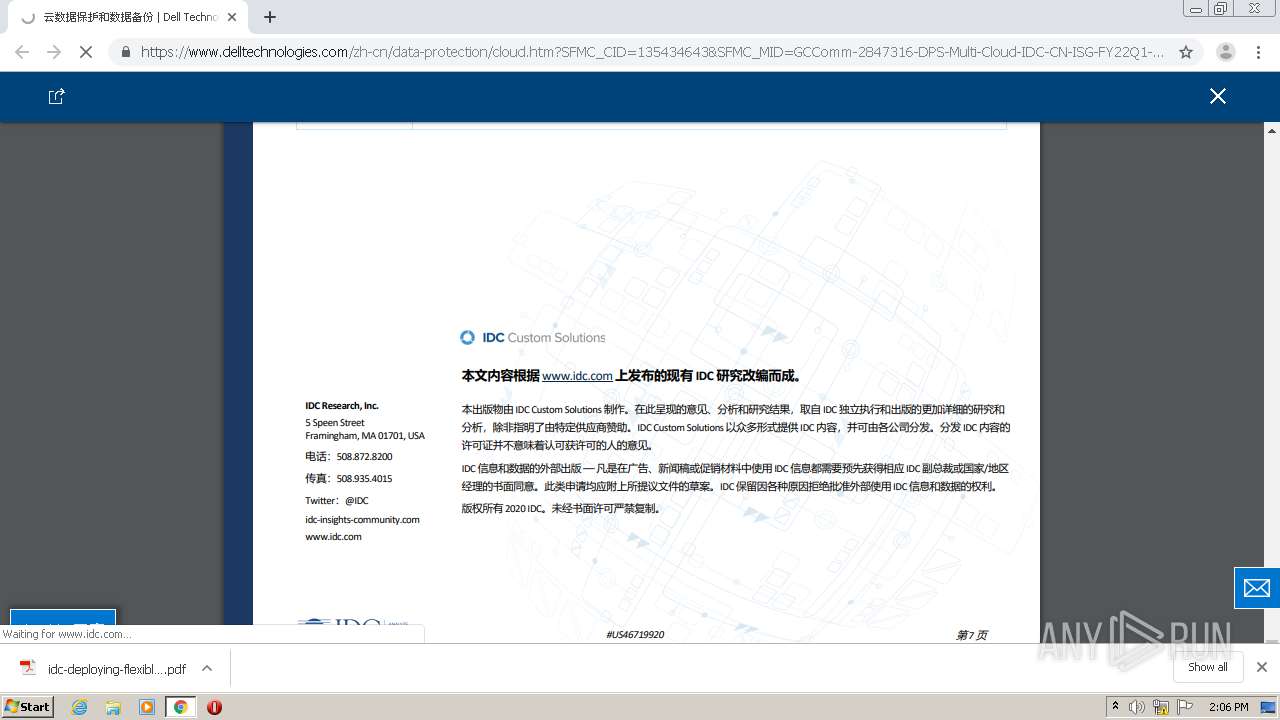Click the red stop-sign taskbar icon
The width and height of the screenshot is (1280, 720).
click(214, 707)
